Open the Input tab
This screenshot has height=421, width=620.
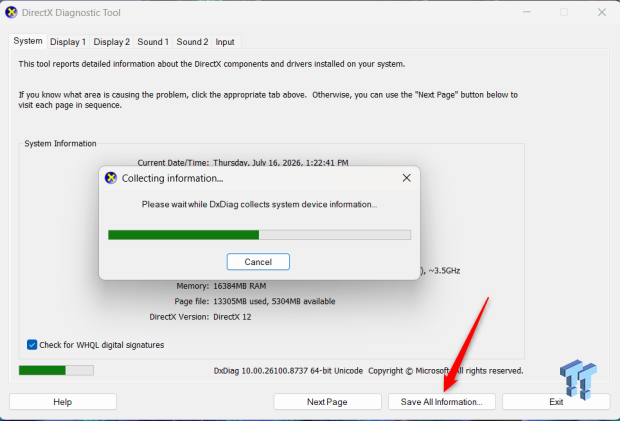pyautogui.click(x=225, y=42)
